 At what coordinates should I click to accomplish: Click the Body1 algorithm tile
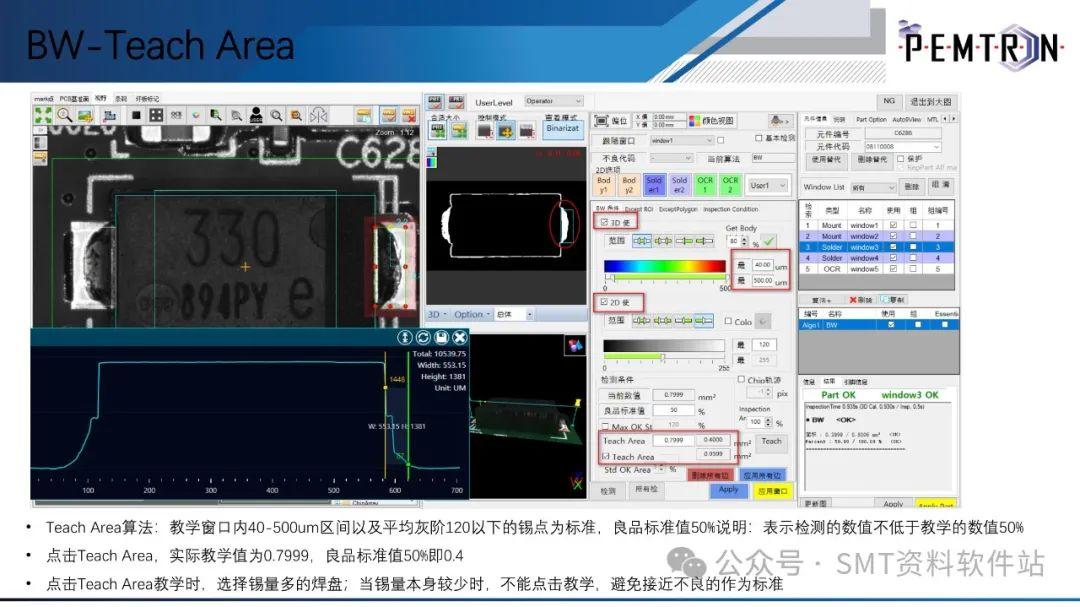[x=604, y=185]
